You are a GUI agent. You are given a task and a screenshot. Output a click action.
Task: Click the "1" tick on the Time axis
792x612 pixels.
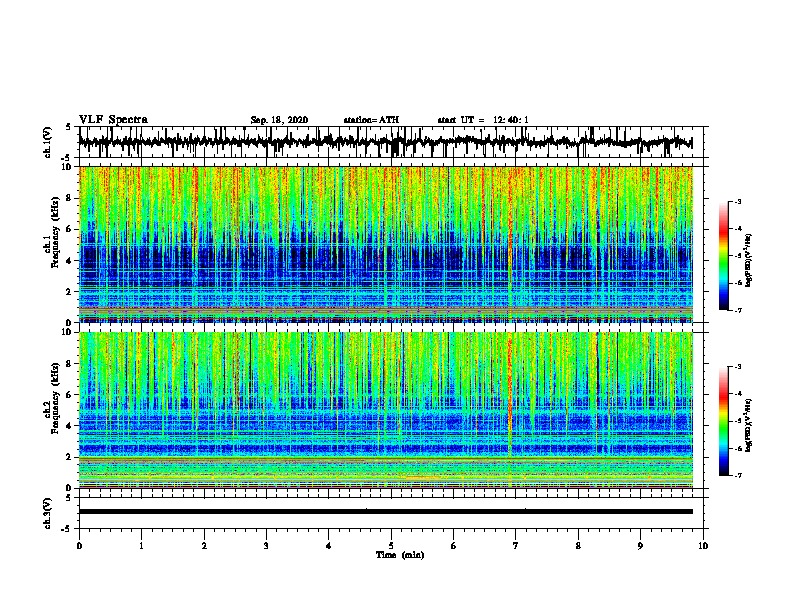[141, 546]
